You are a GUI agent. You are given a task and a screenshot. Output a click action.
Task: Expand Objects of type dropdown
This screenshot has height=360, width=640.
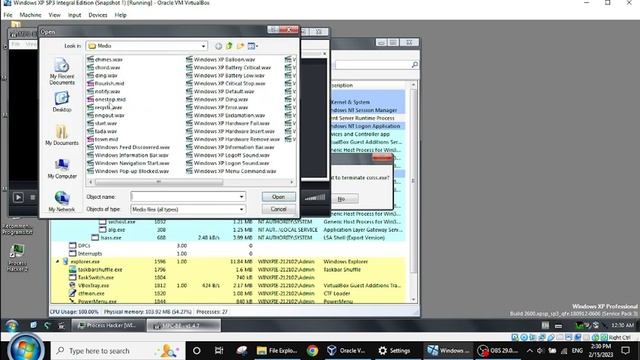241,209
